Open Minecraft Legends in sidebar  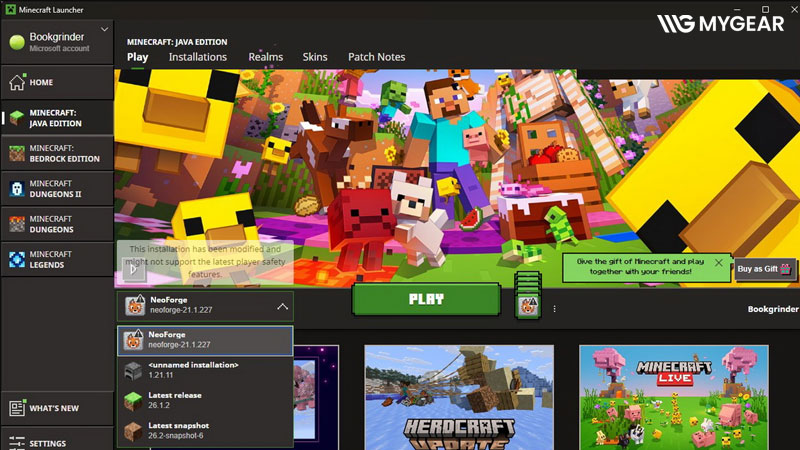click(57, 259)
